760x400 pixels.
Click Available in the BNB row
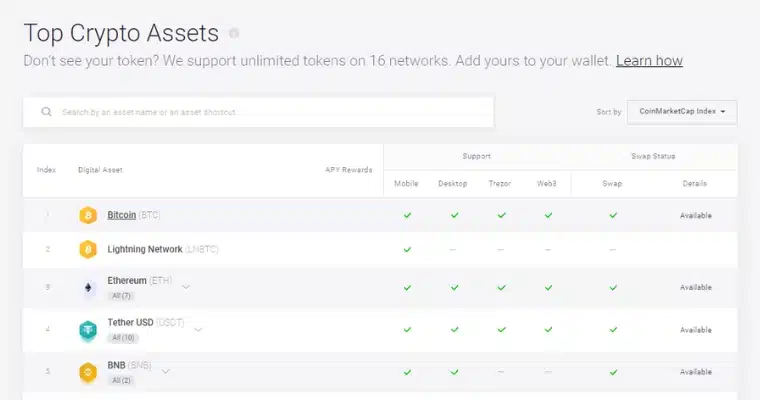pyautogui.click(x=696, y=372)
